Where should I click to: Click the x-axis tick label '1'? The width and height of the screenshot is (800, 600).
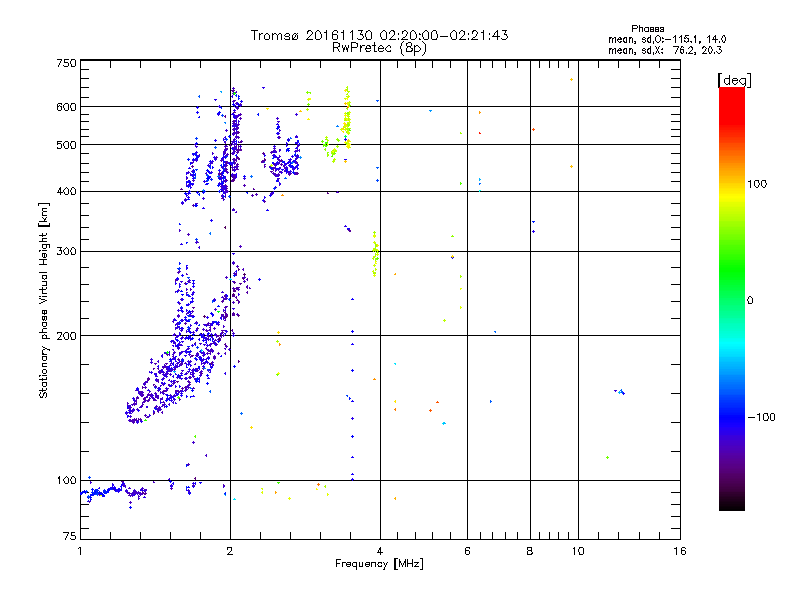tap(80, 551)
